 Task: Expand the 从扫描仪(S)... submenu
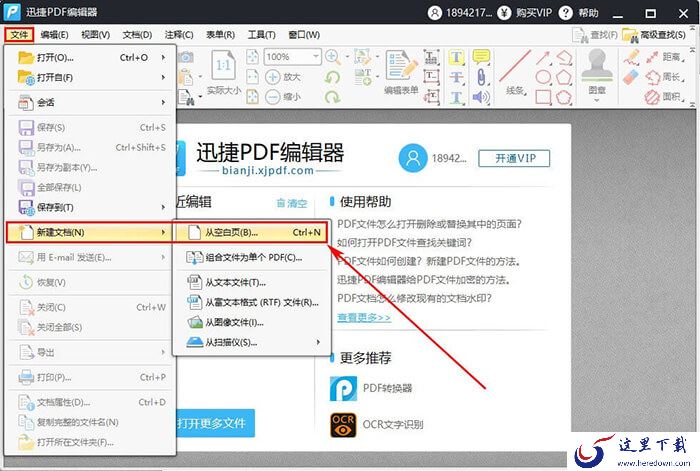[252, 342]
